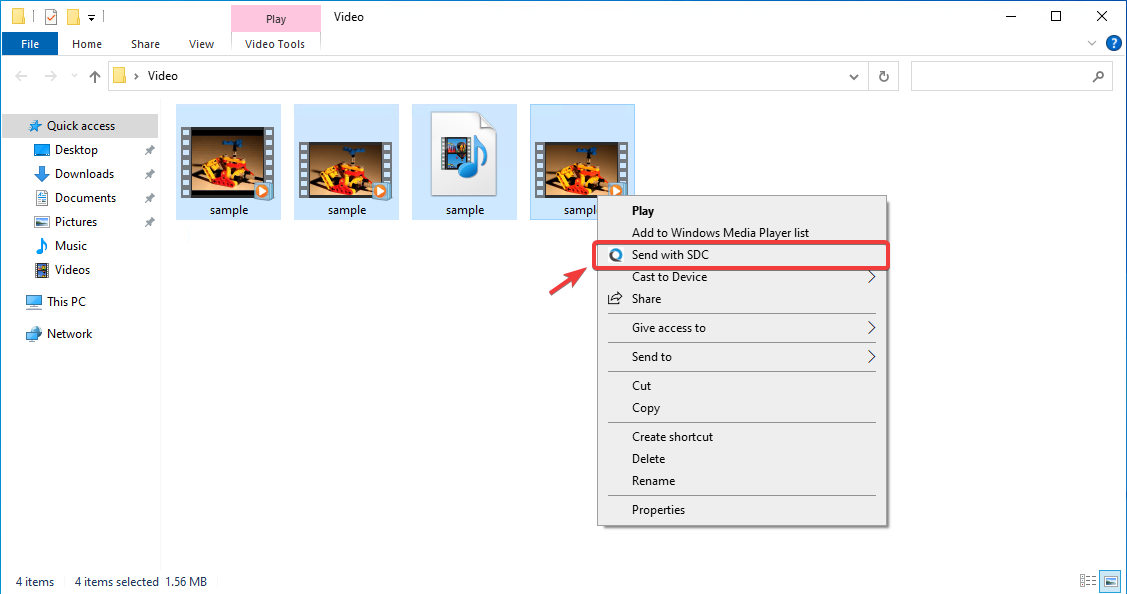Switch to large thumbnails view from status bar

point(1110,581)
